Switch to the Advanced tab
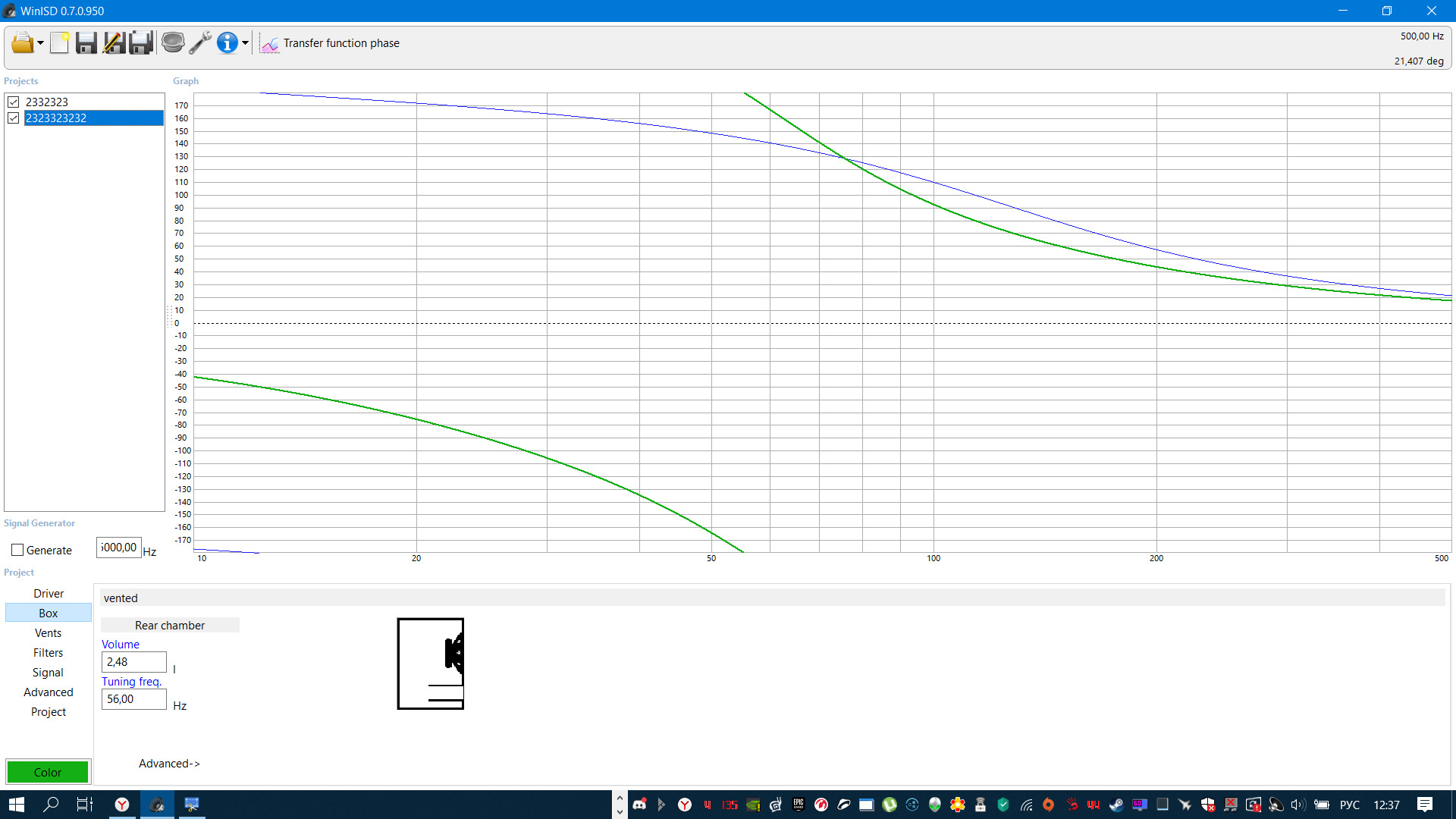The width and height of the screenshot is (1456, 819). 49,692
